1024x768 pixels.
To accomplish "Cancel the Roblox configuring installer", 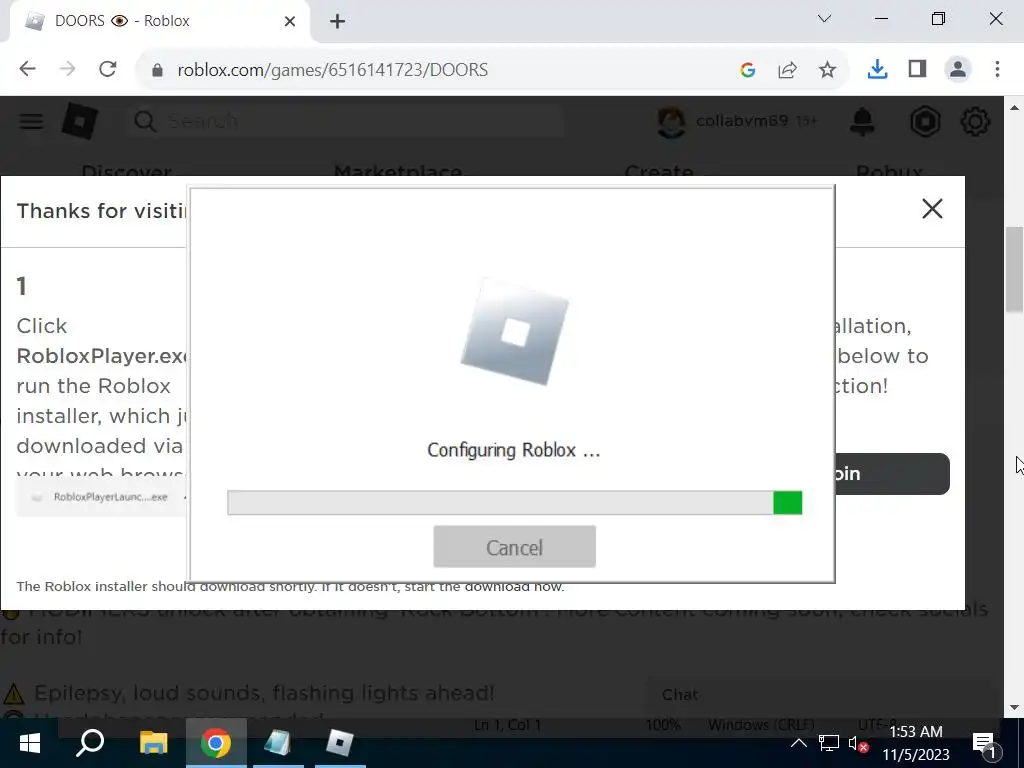I will tap(514, 547).
